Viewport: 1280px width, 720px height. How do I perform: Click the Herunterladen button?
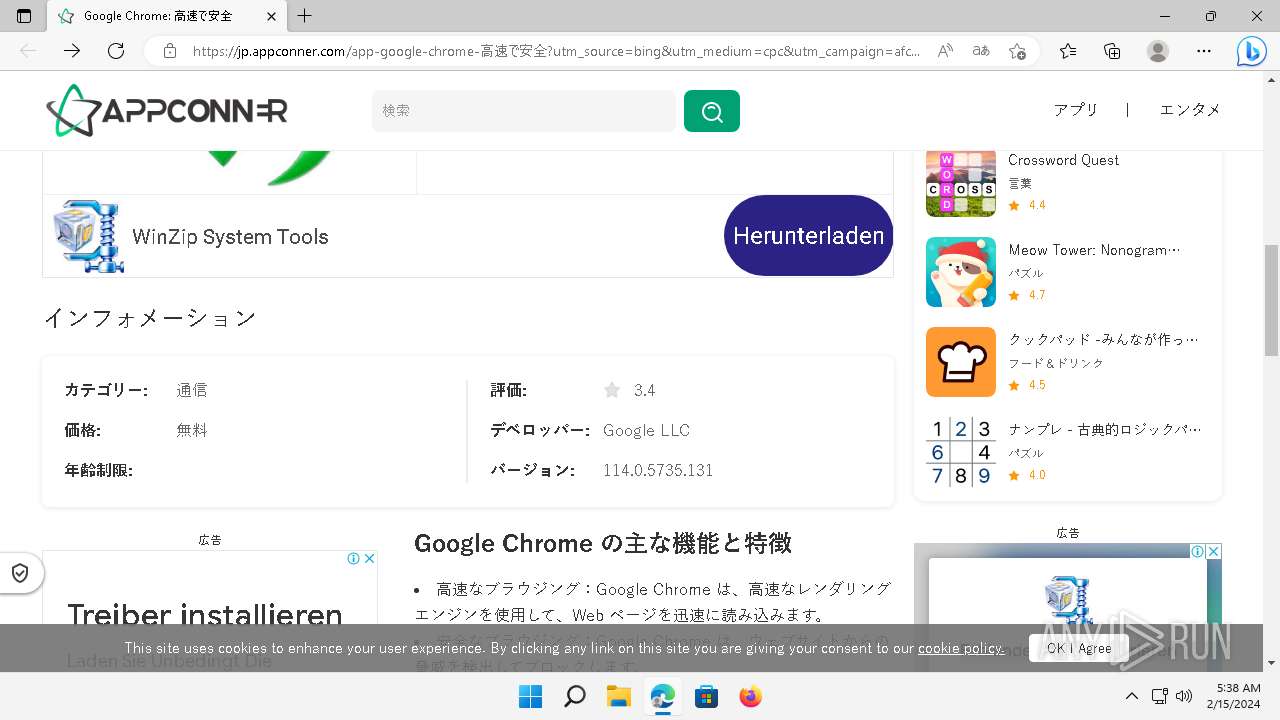pos(808,236)
